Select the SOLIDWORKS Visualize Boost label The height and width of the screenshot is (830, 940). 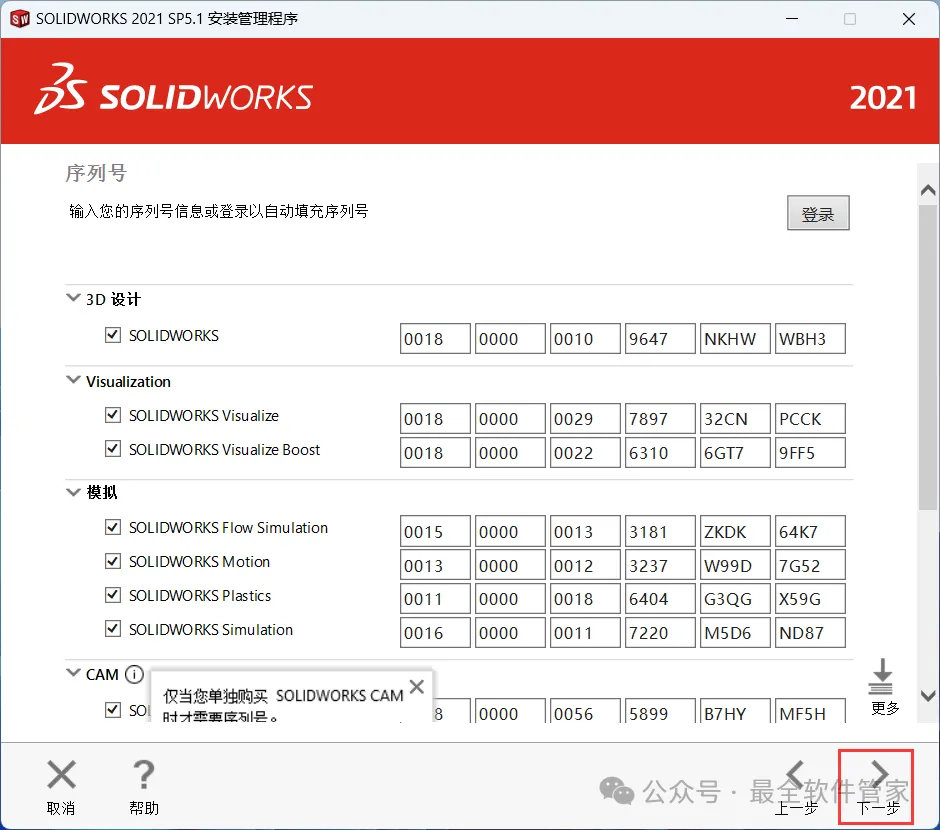[224, 449]
